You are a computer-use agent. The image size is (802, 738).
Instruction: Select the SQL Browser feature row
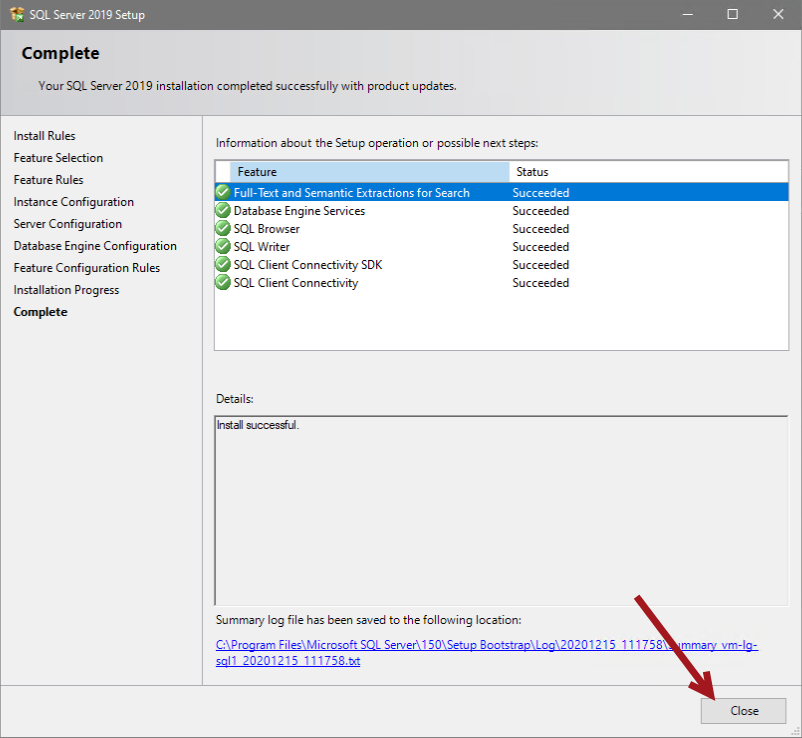point(501,228)
